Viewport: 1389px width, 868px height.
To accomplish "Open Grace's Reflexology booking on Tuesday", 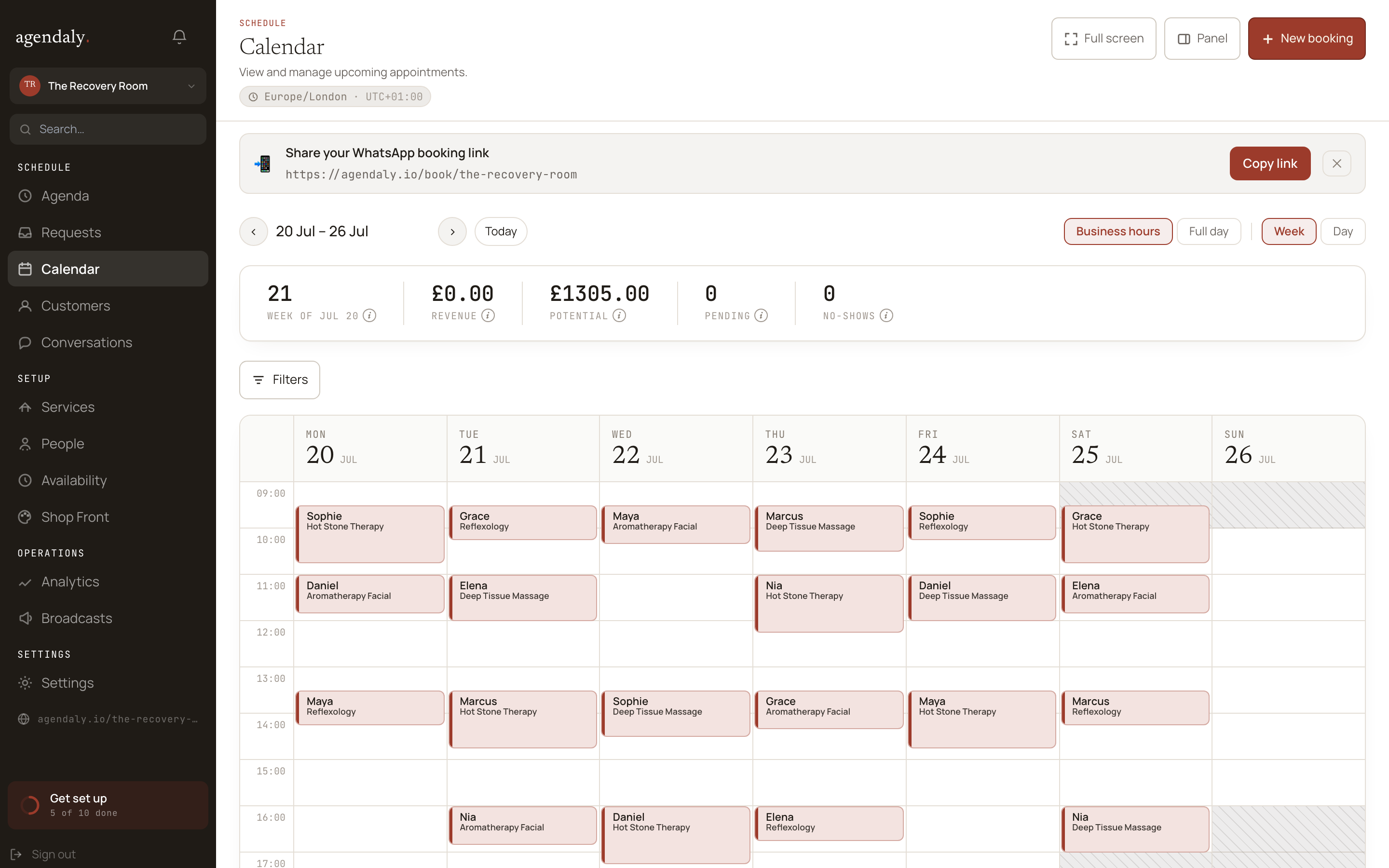I will point(523,522).
